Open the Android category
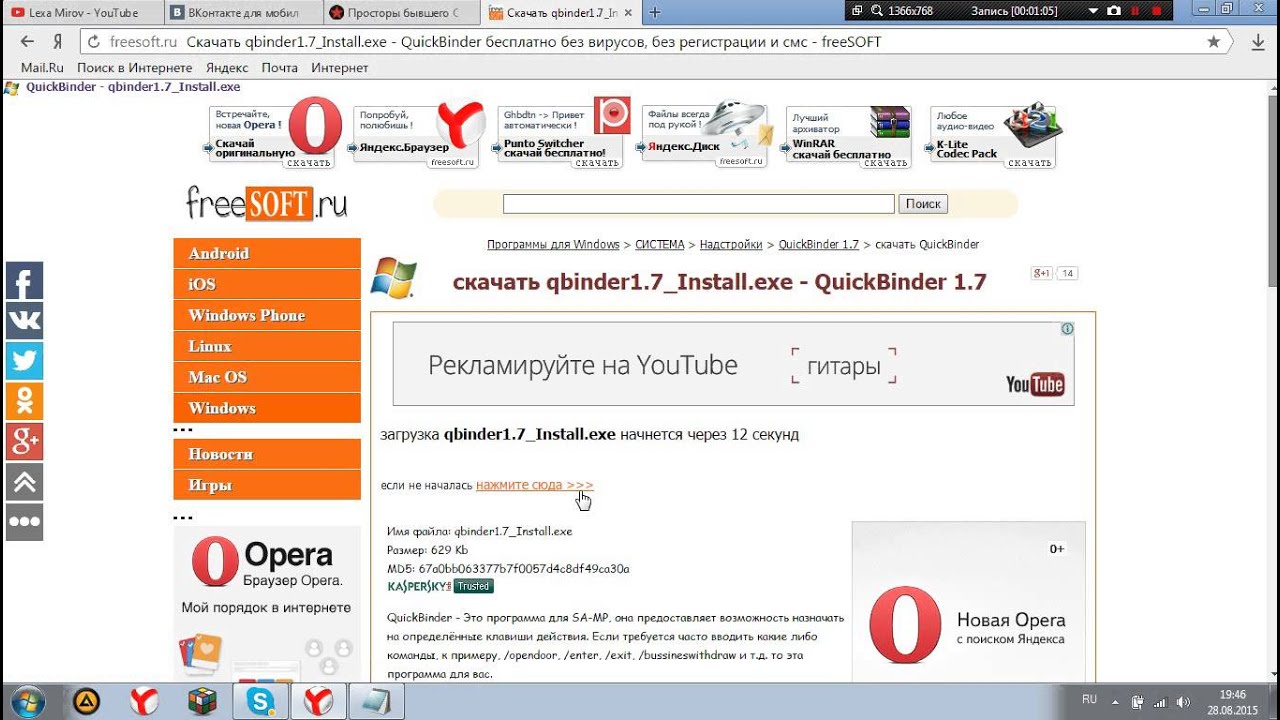The image size is (1280, 720). (x=267, y=253)
